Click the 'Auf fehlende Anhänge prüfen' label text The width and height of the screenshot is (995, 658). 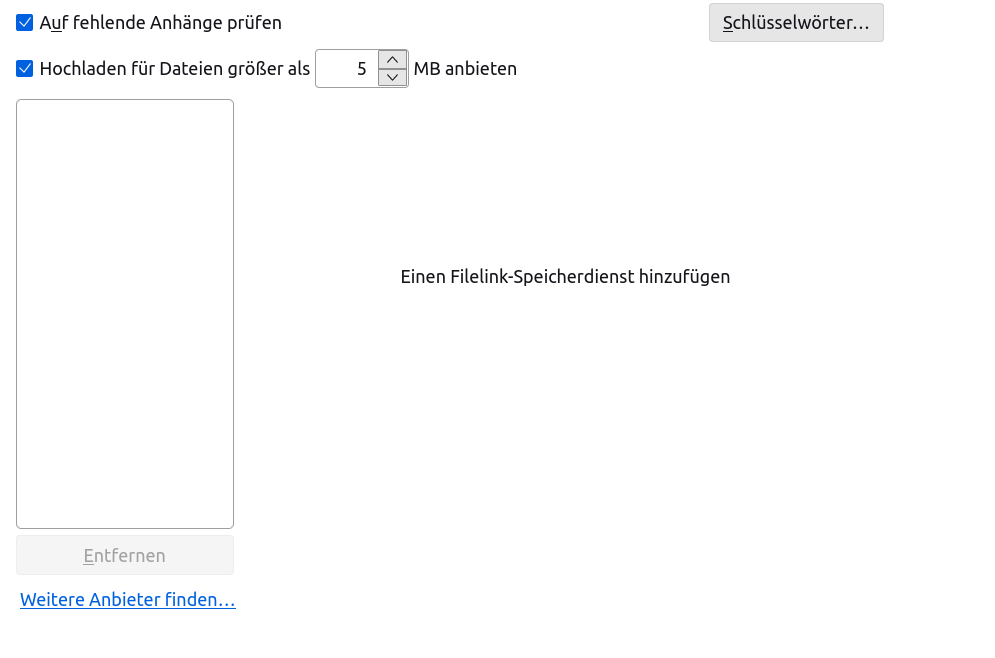point(160,22)
